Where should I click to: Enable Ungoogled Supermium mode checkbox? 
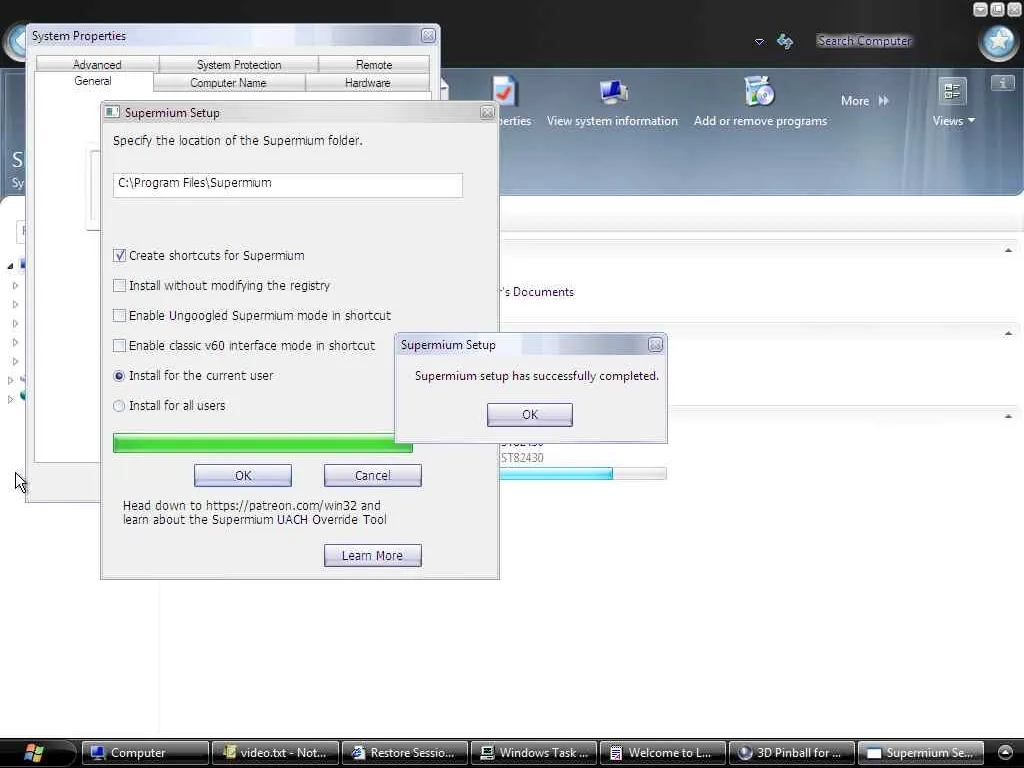pyautogui.click(x=120, y=315)
